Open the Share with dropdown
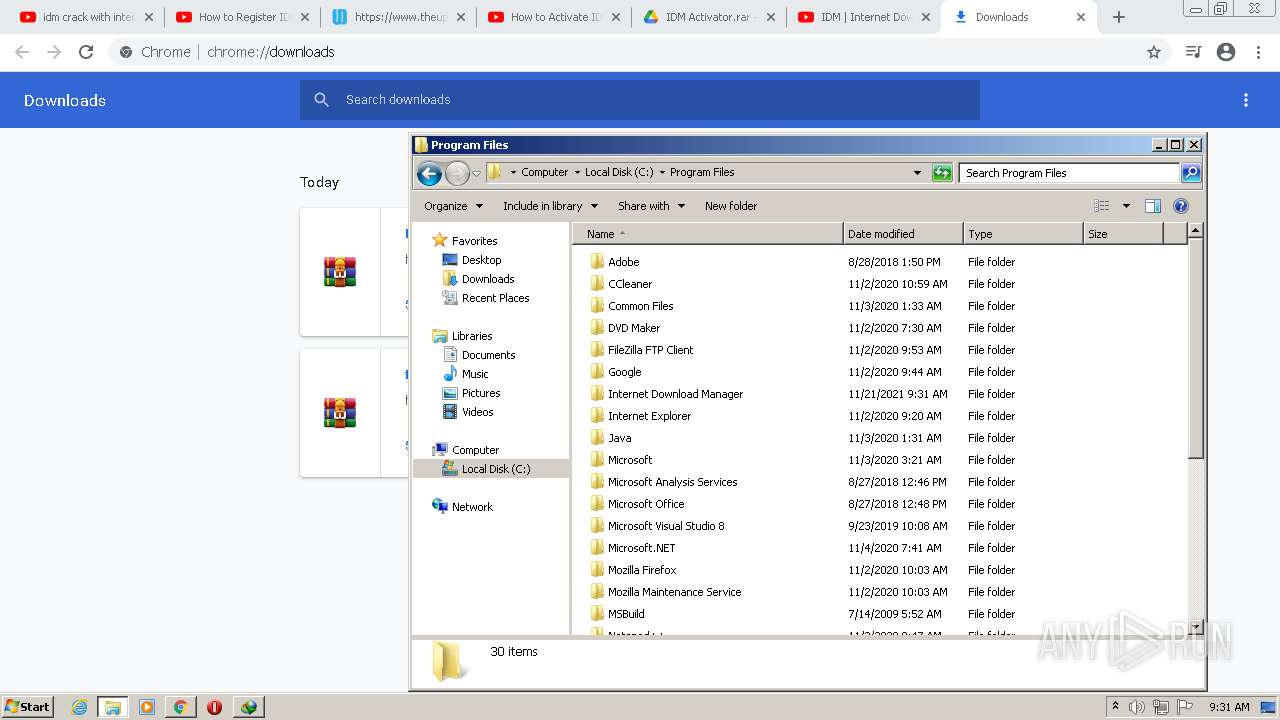The height and width of the screenshot is (720, 1280). [x=651, y=206]
